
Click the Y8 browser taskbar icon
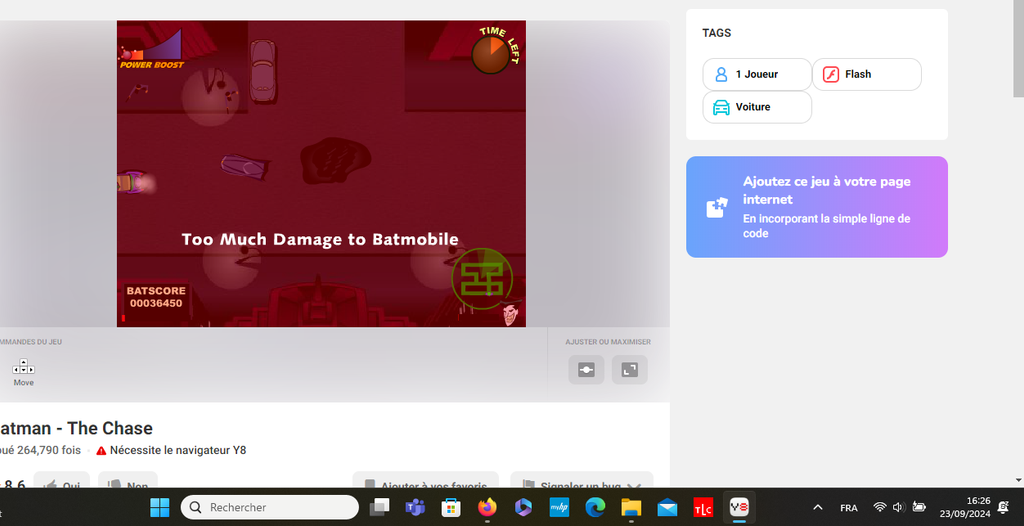739,507
